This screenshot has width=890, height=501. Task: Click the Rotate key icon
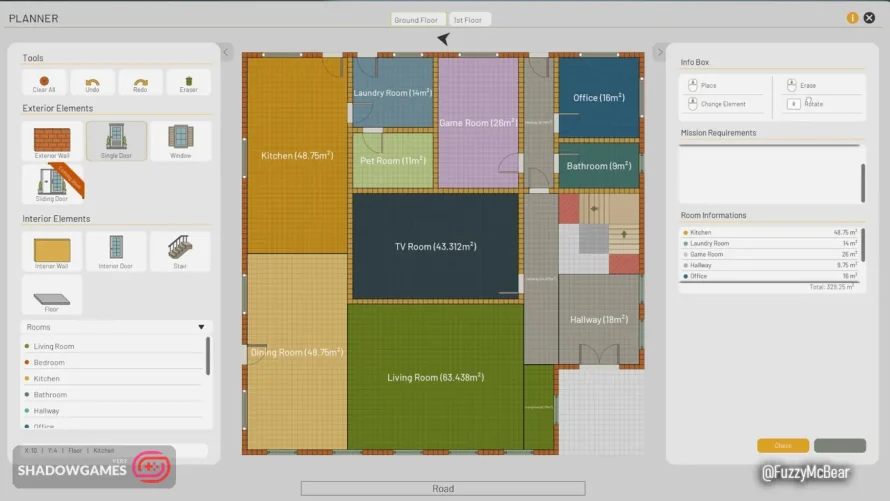[794, 104]
